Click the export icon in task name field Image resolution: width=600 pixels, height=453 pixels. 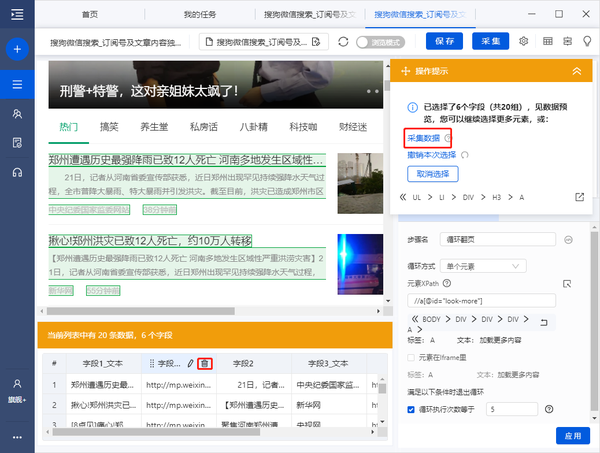pyautogui.click(x=316, y=42)
